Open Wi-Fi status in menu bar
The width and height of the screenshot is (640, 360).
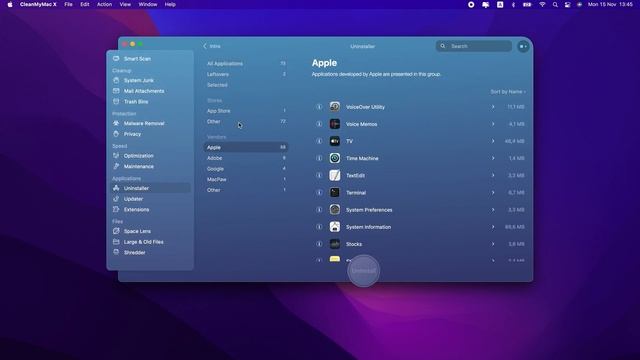click(542, 4)
